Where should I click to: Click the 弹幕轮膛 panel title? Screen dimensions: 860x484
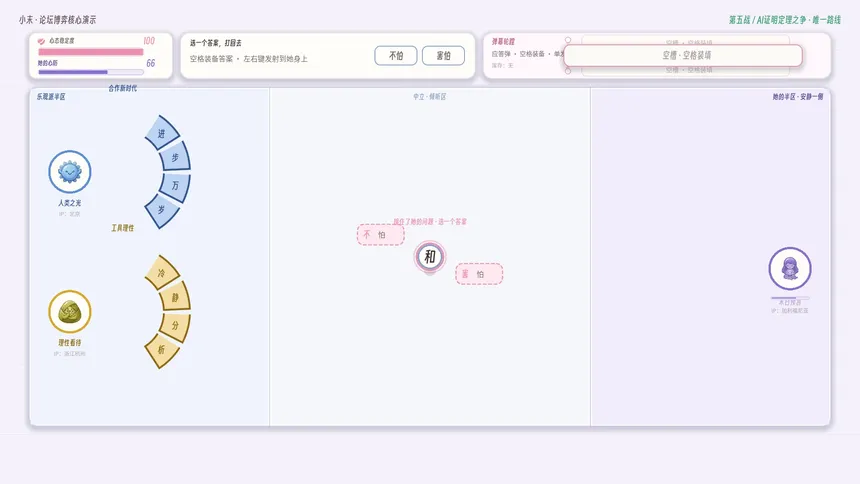(x=503, y=42)
